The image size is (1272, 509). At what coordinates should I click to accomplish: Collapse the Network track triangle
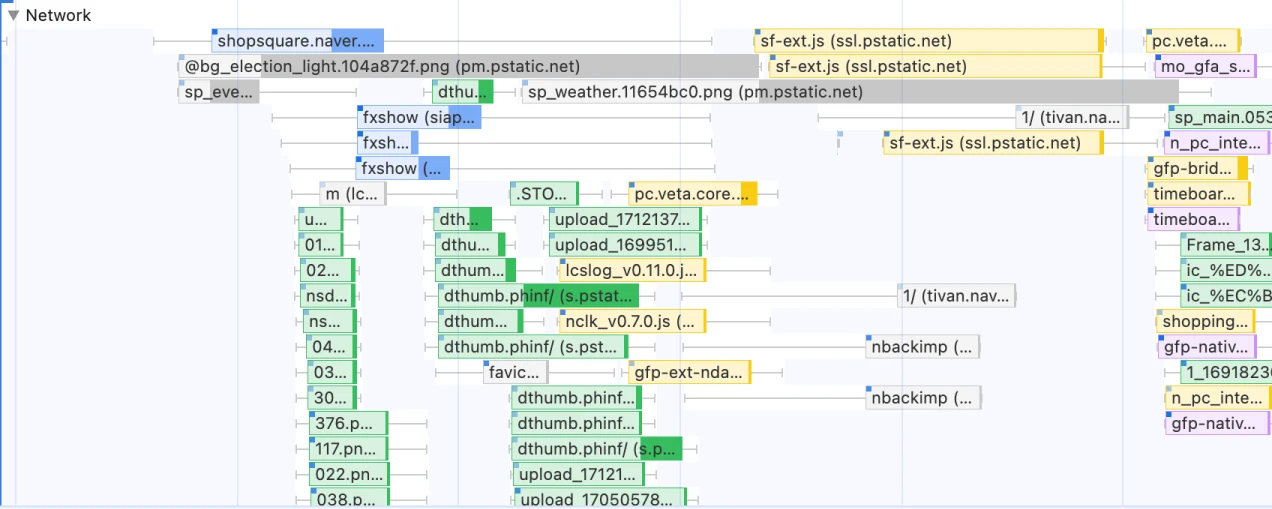click(14, 15)
